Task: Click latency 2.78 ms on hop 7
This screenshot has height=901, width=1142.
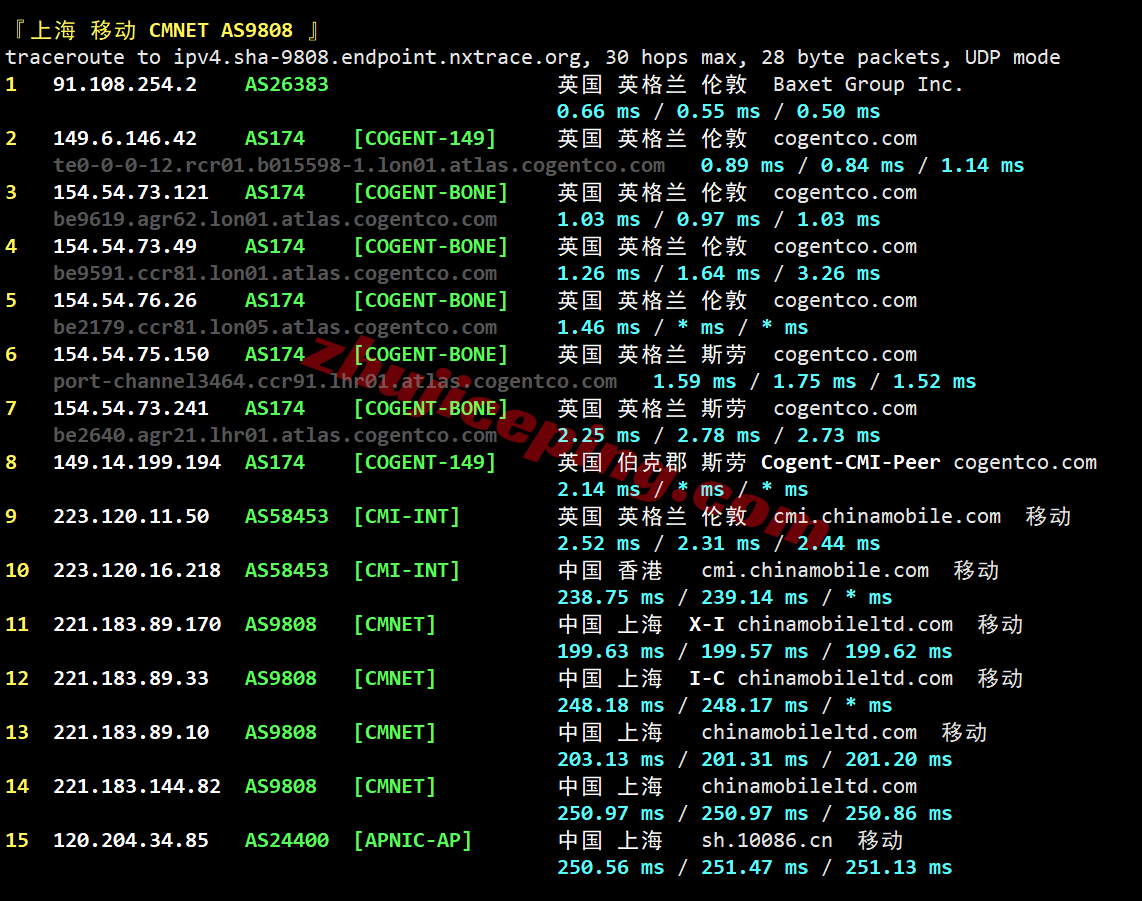Action: click(x=718, y=435)
